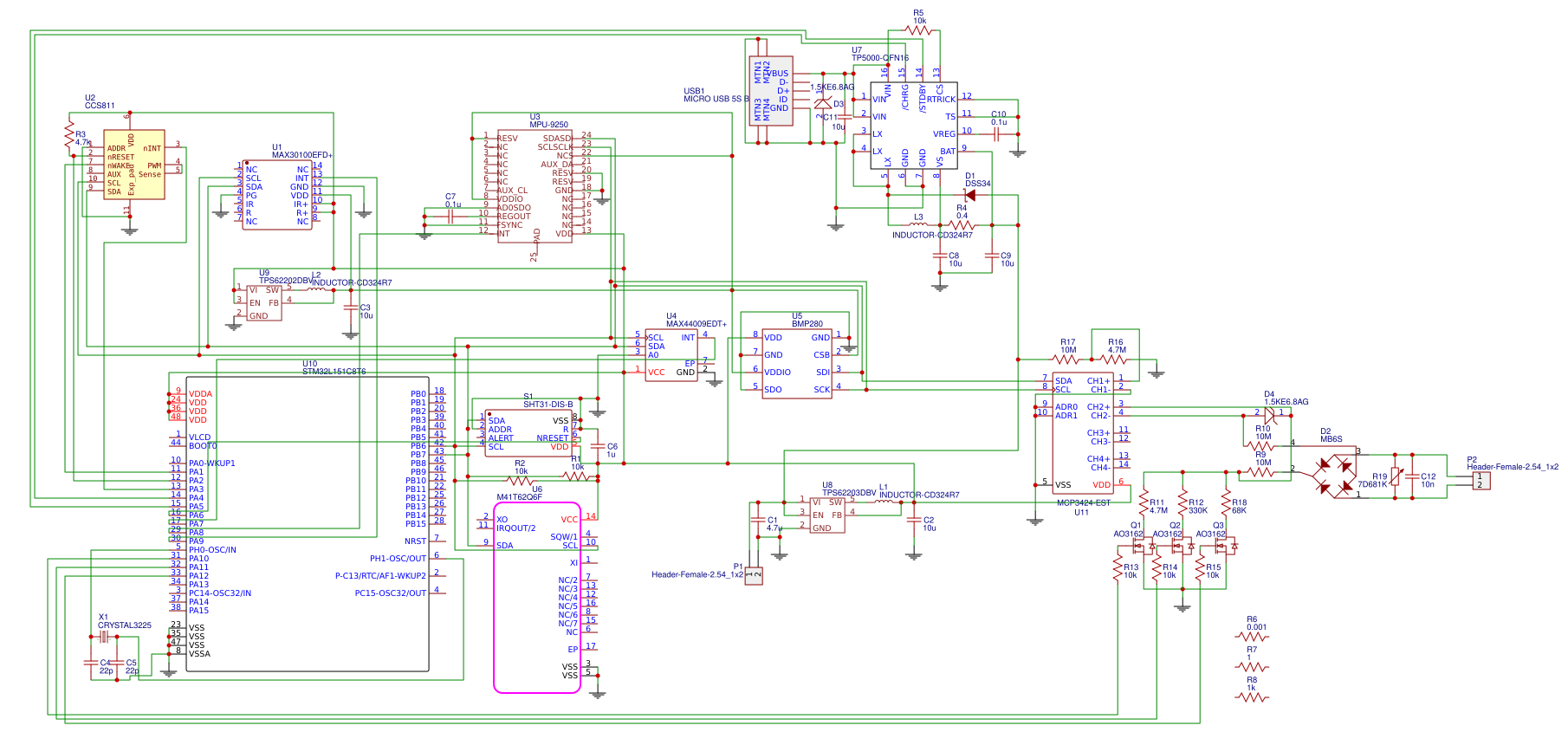
Task: Click the MAX44009EDT+ part label
Action: click(x=697, y=324)
